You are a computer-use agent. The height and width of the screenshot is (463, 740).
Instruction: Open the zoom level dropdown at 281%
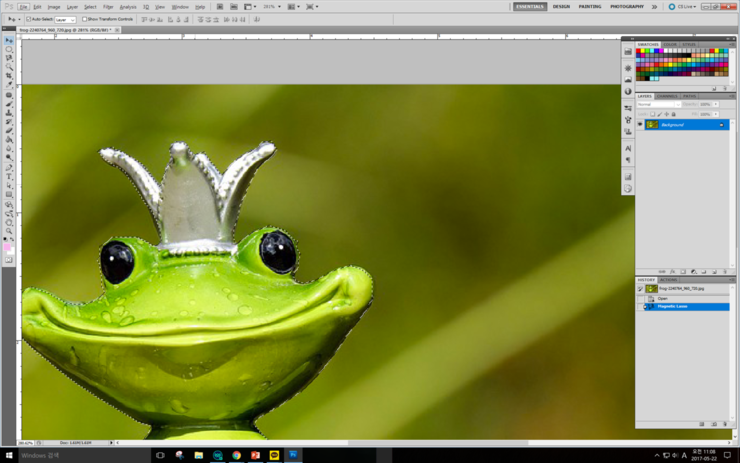pos(271,6)
